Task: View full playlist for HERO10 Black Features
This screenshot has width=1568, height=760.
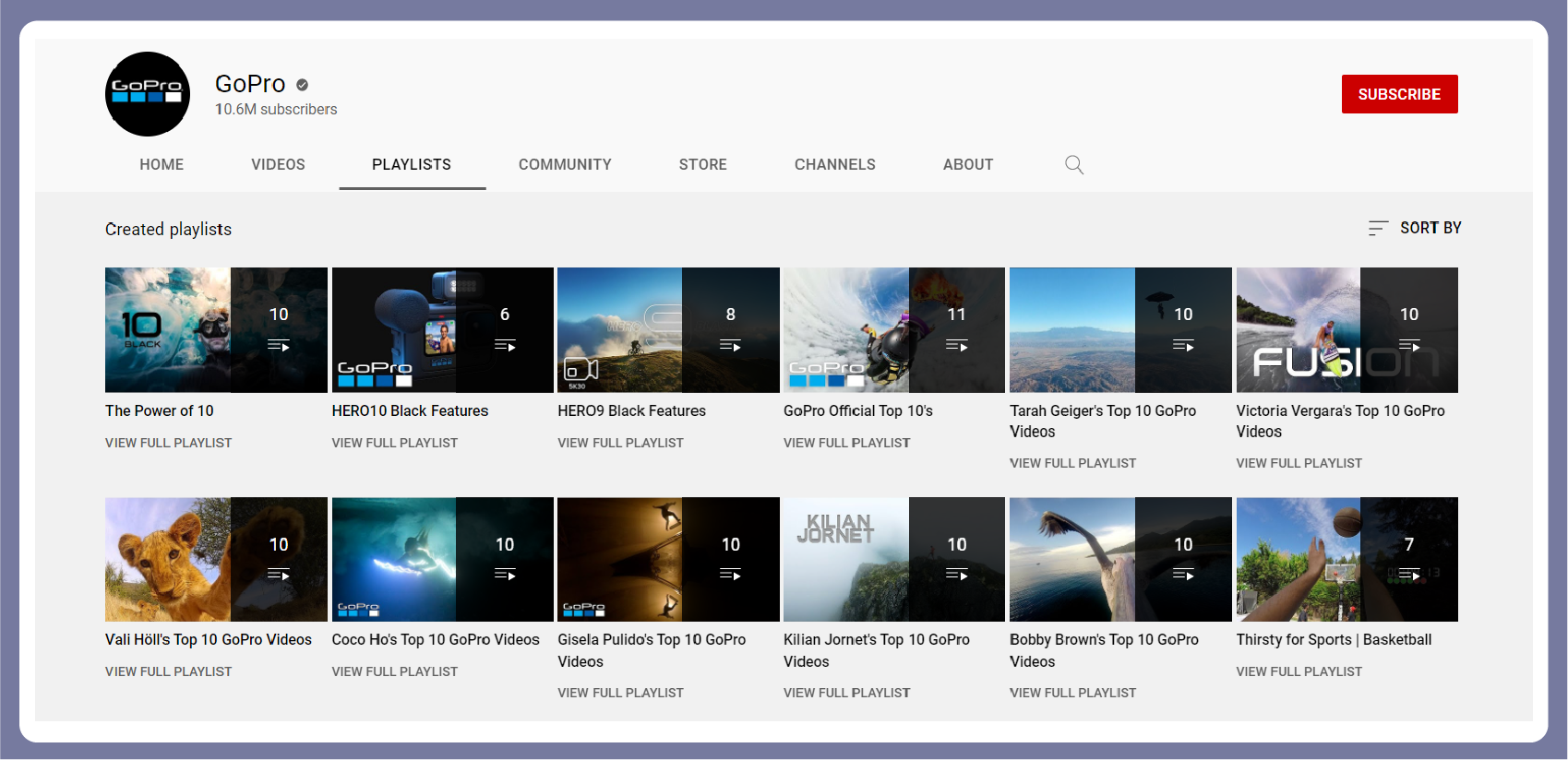Action: click(395, 443)
